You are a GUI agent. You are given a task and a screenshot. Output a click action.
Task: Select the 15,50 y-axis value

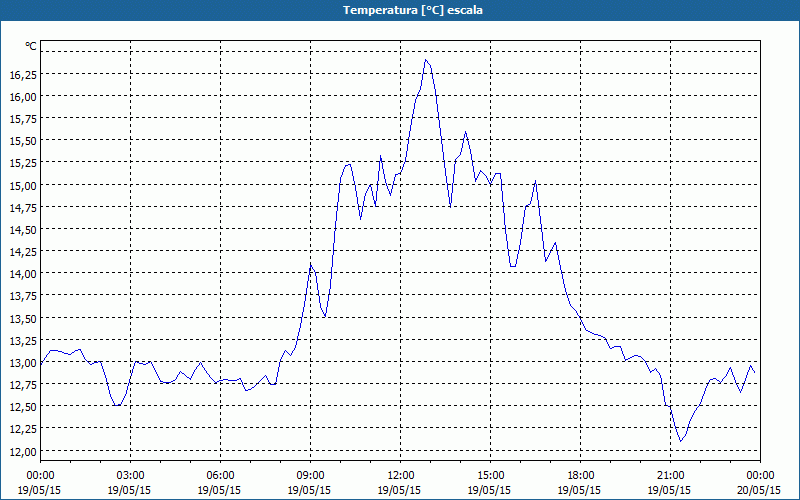pyautogui.click(x=23, y=141)
